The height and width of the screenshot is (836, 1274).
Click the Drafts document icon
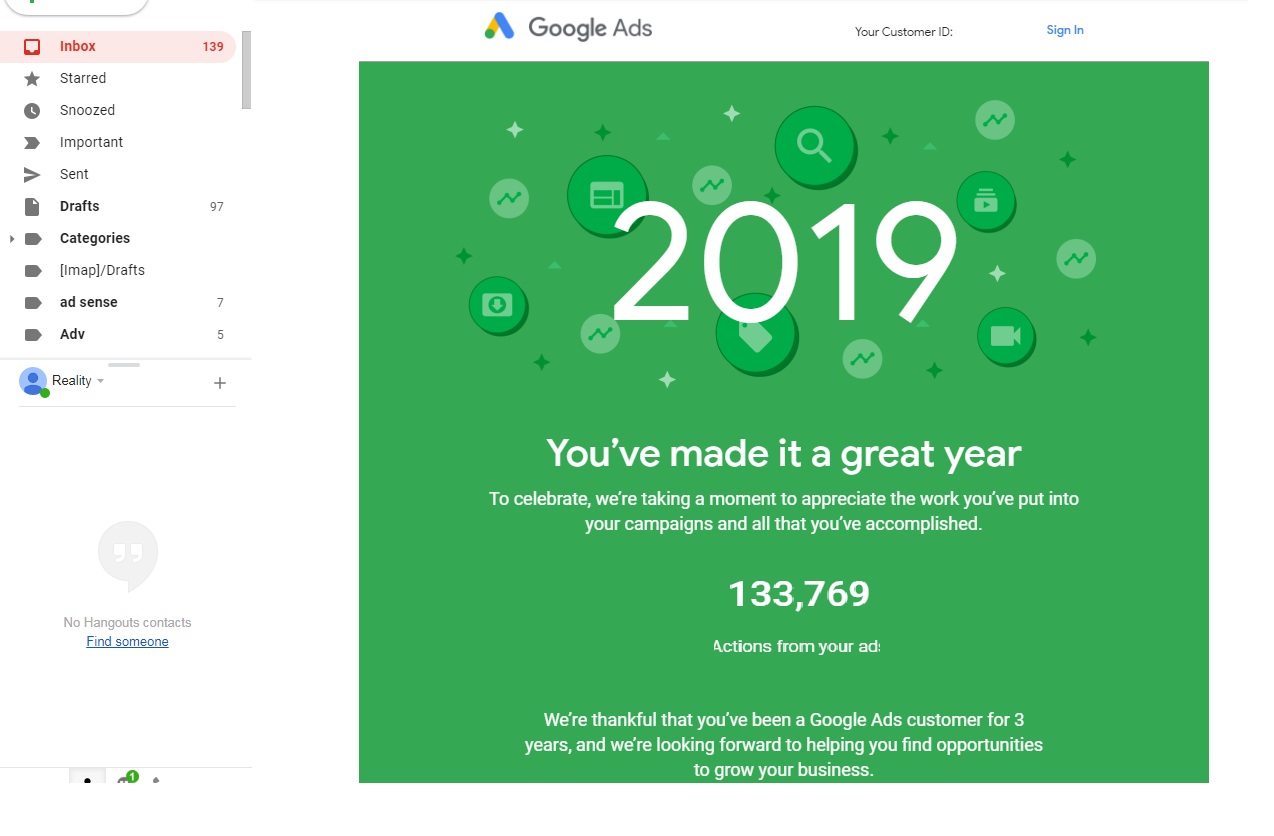32,206
